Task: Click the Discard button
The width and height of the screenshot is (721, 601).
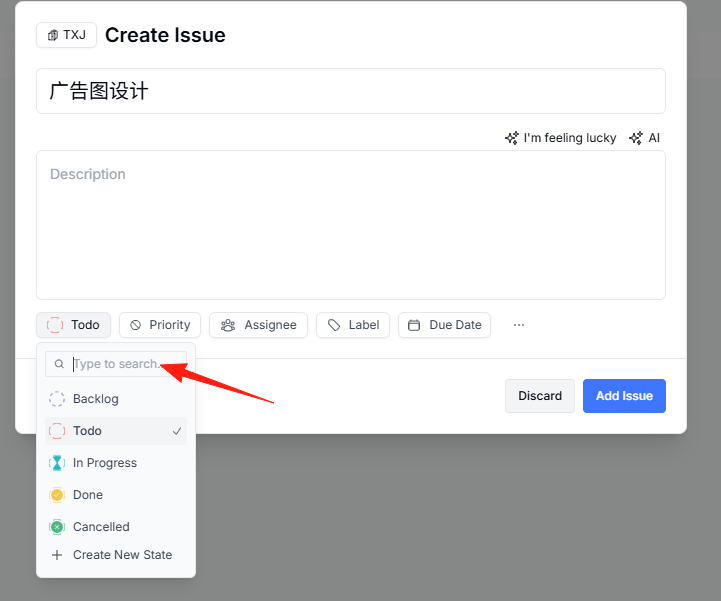Action: tap(540, 396)
